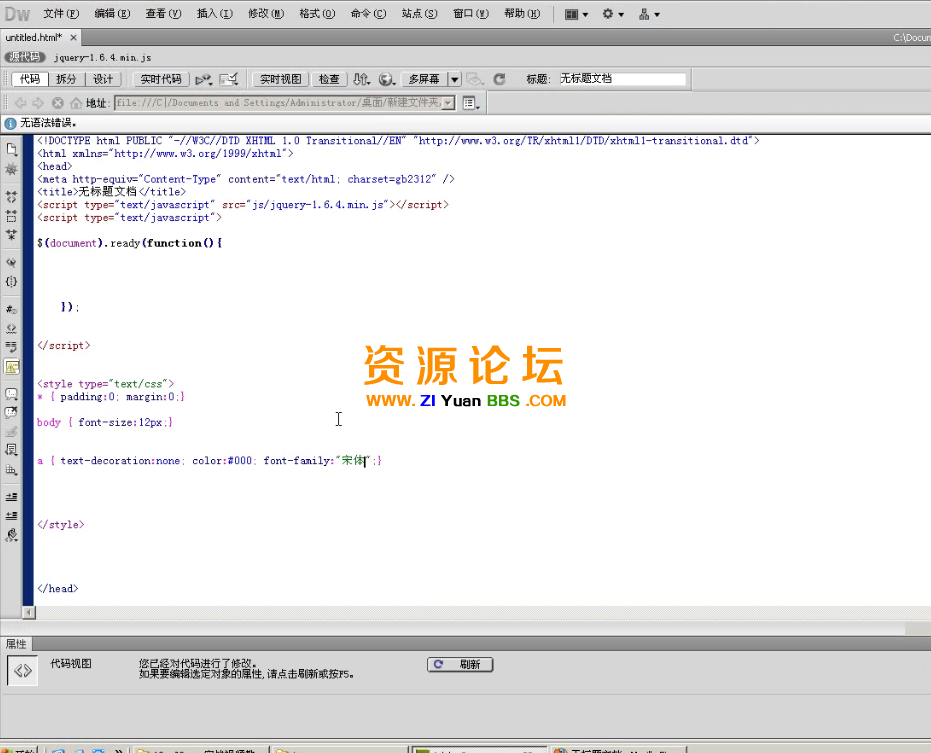Click the W3C validation icon
Image resolution: width=931 pixels, height=753 pixels.
pyautogui.click(x=229, y=79)
